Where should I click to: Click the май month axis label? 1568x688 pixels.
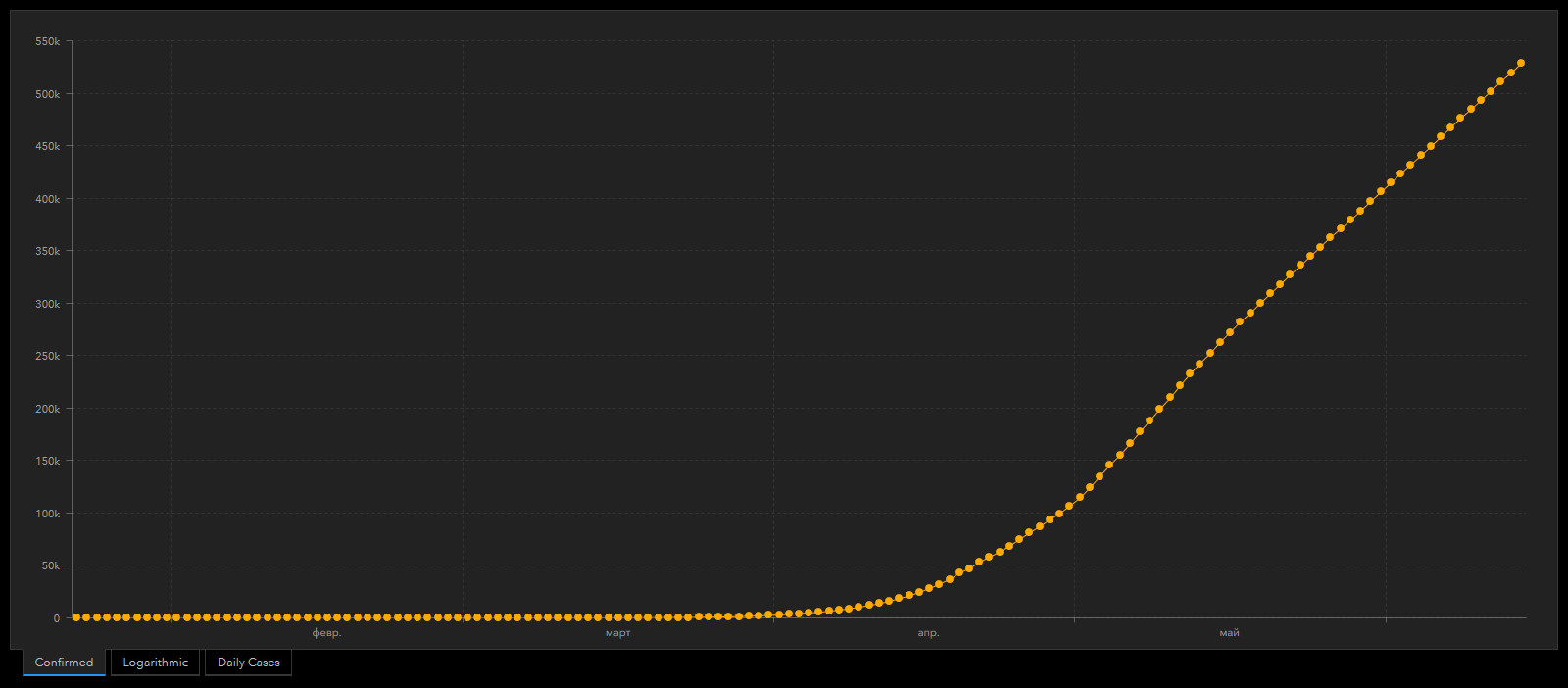pos(1229,633)
